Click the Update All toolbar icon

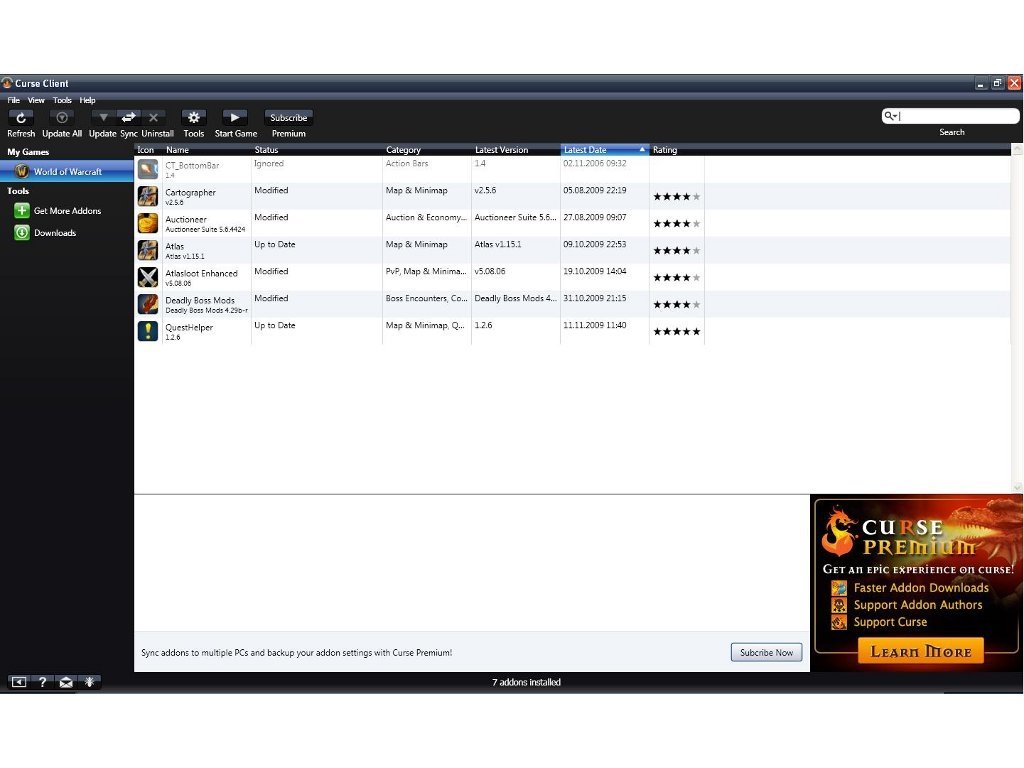pos(62,118)
